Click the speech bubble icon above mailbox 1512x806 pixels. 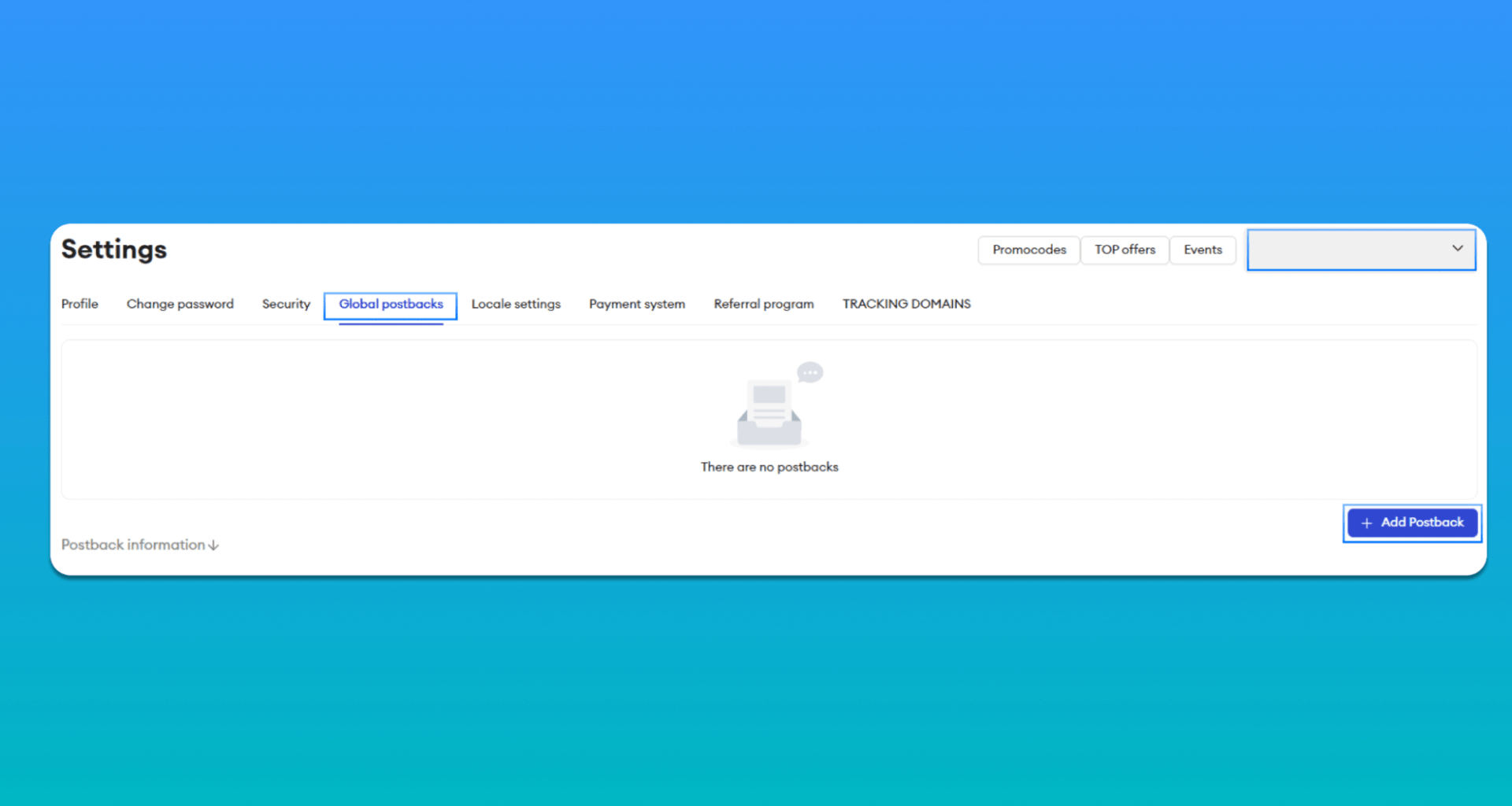pyautogui.click(x=810, y=372)
